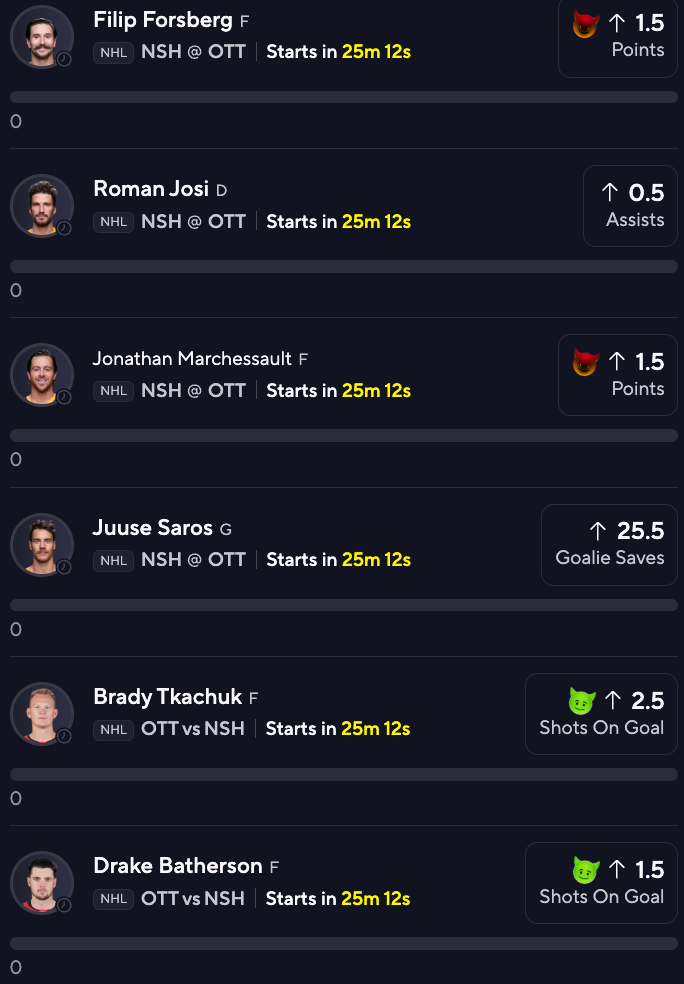This screenshot has height=984, width=684.
Task: Click the NHL league tag for Juuse Saros
Action: point(113,560)
